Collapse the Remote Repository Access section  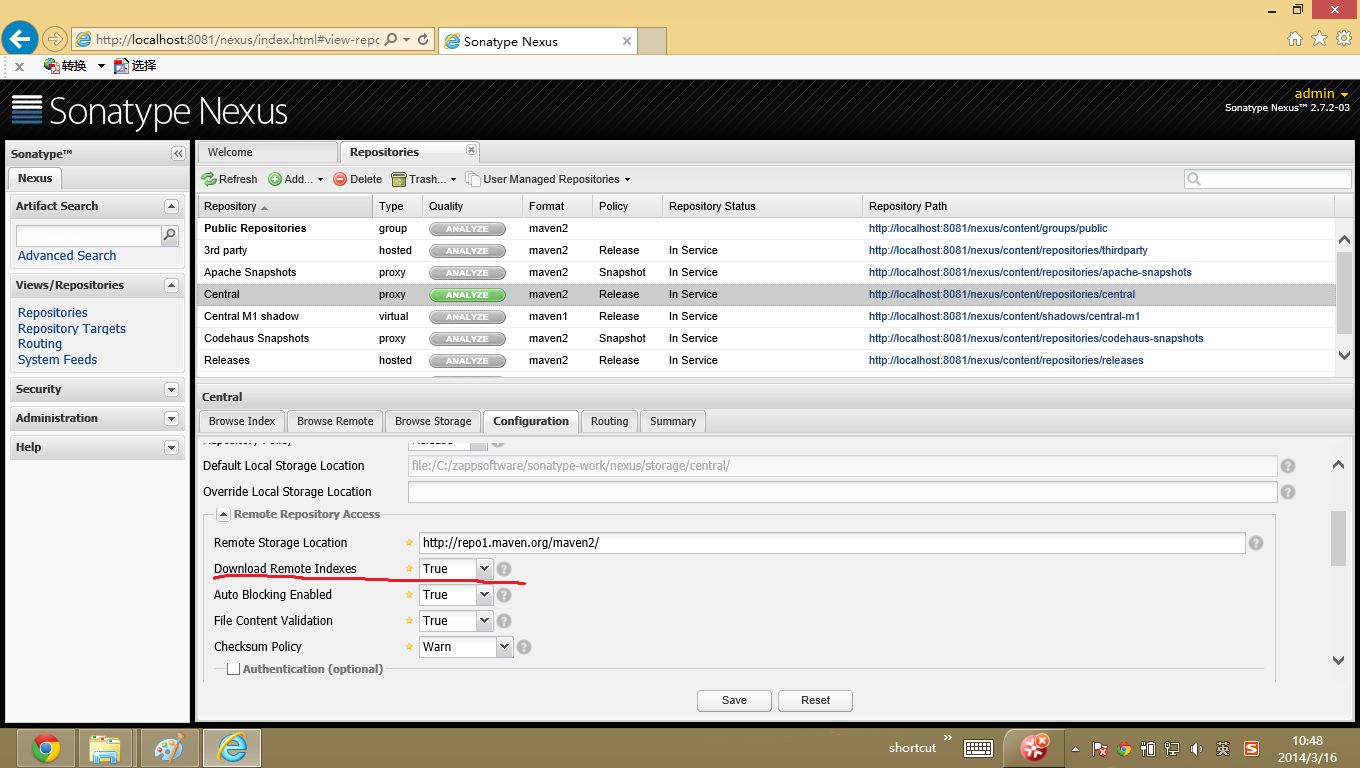tap(223, 514)
